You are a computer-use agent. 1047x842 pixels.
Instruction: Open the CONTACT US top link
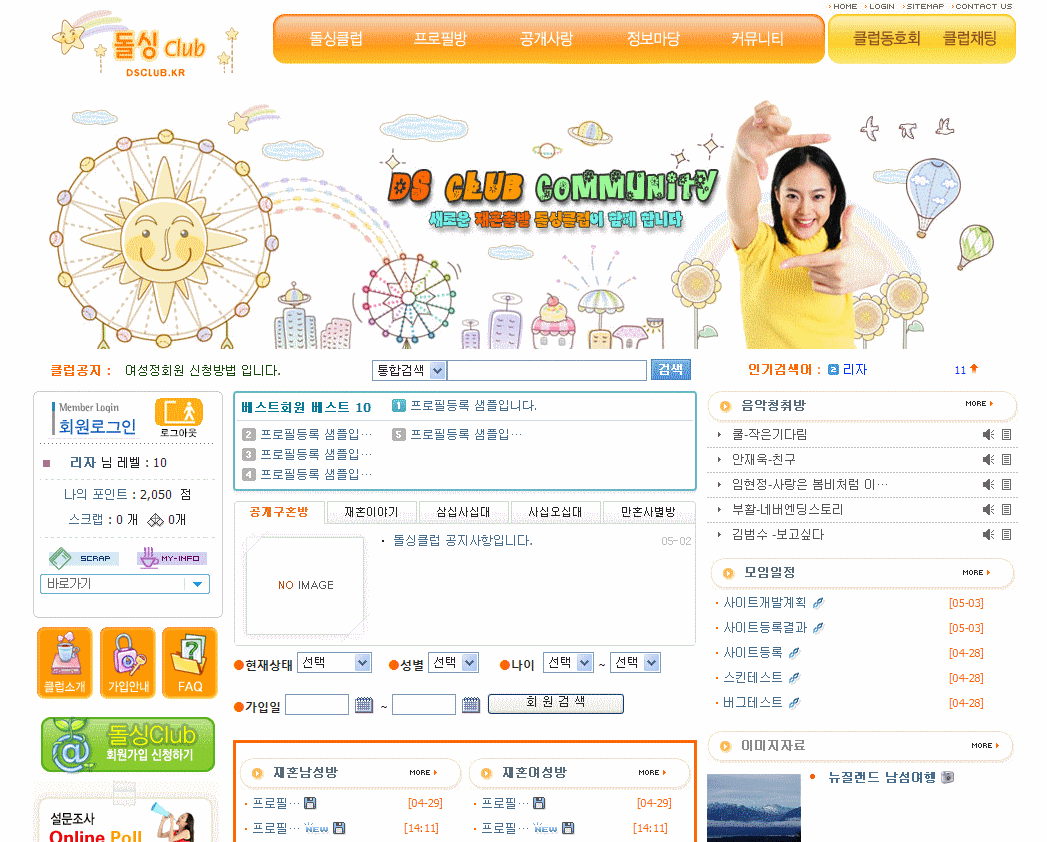tap(982, 7)
